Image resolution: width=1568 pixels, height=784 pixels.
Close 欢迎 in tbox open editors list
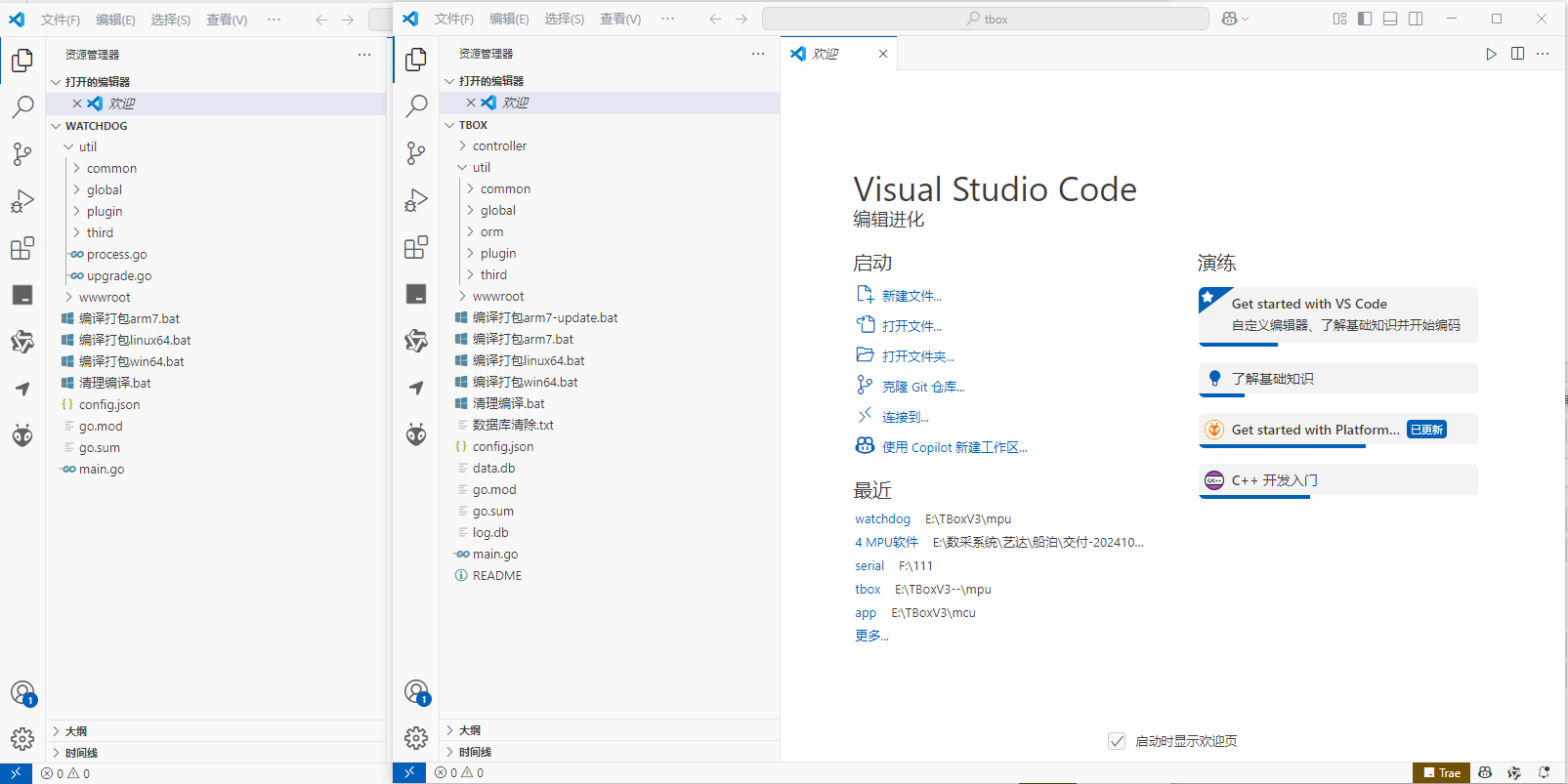(470, 103)
